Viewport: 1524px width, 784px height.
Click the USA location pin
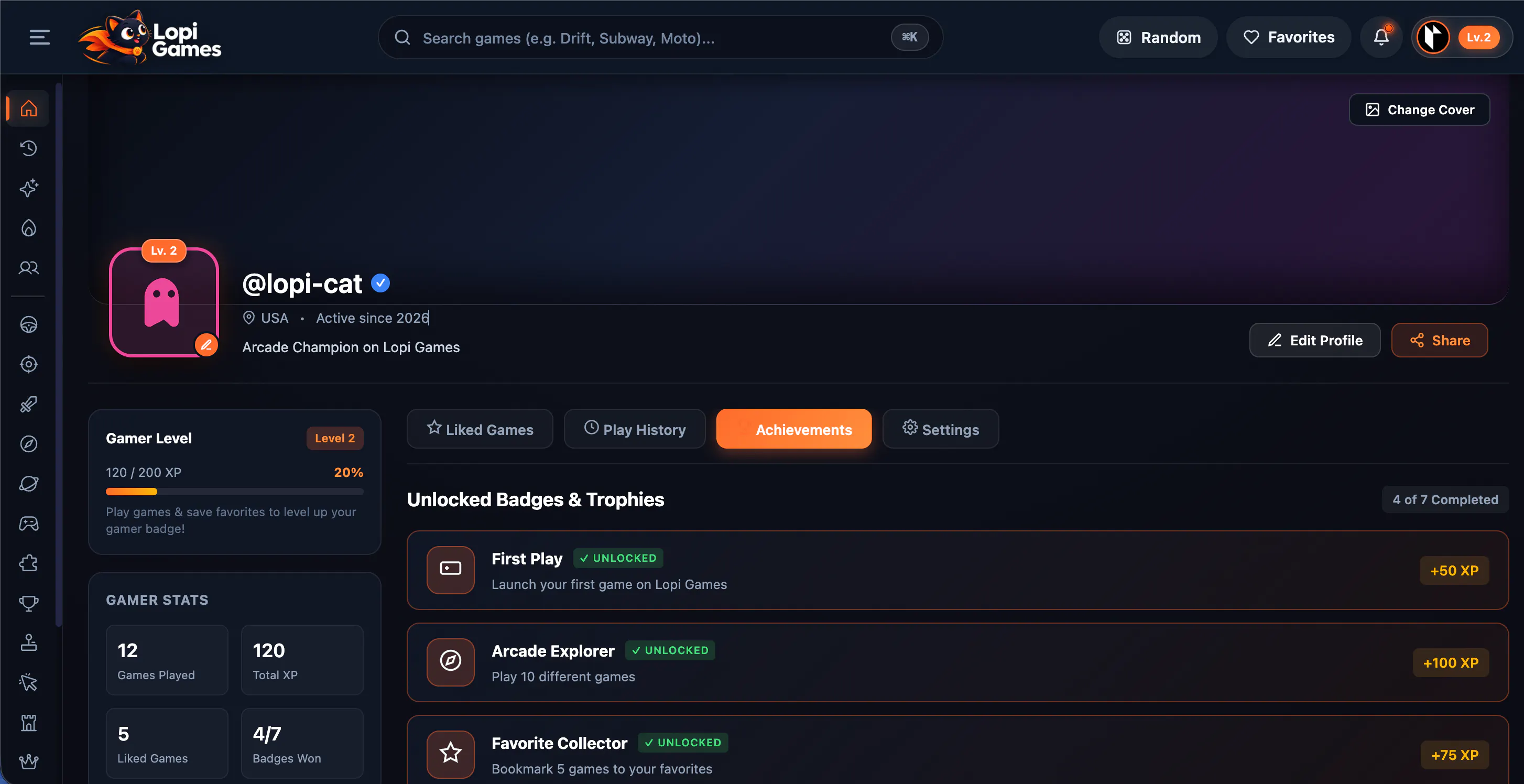pos(248,318)
